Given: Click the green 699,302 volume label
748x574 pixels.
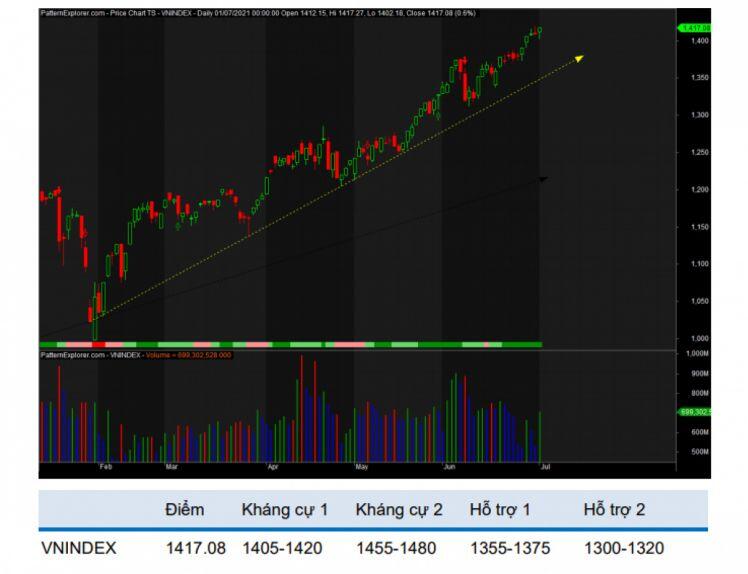Looking at the screenshot, I should 695,412.
